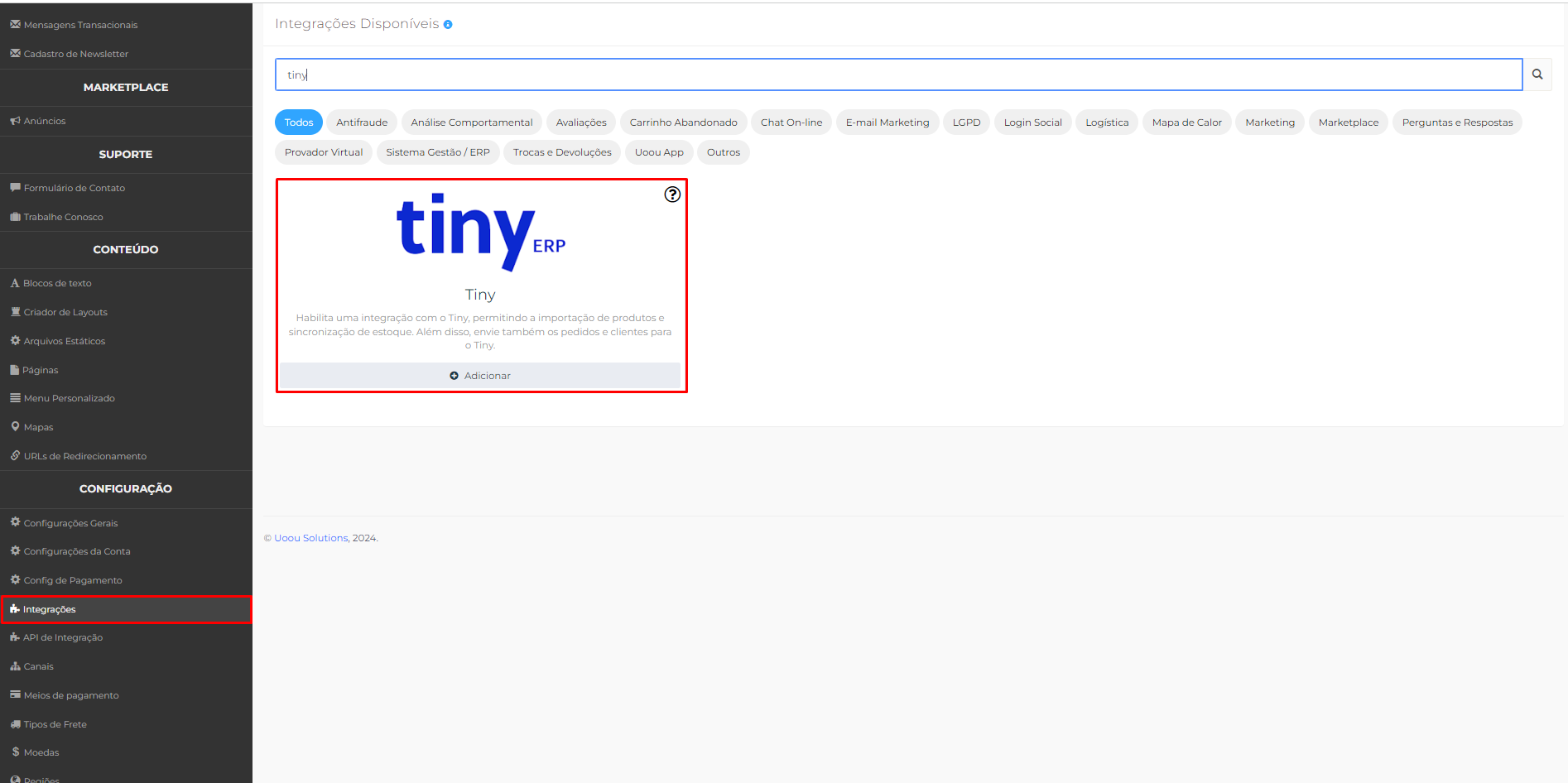Open Moedas sidebar item
Viewport: 1568px width, 783px height.
(126, 752)
